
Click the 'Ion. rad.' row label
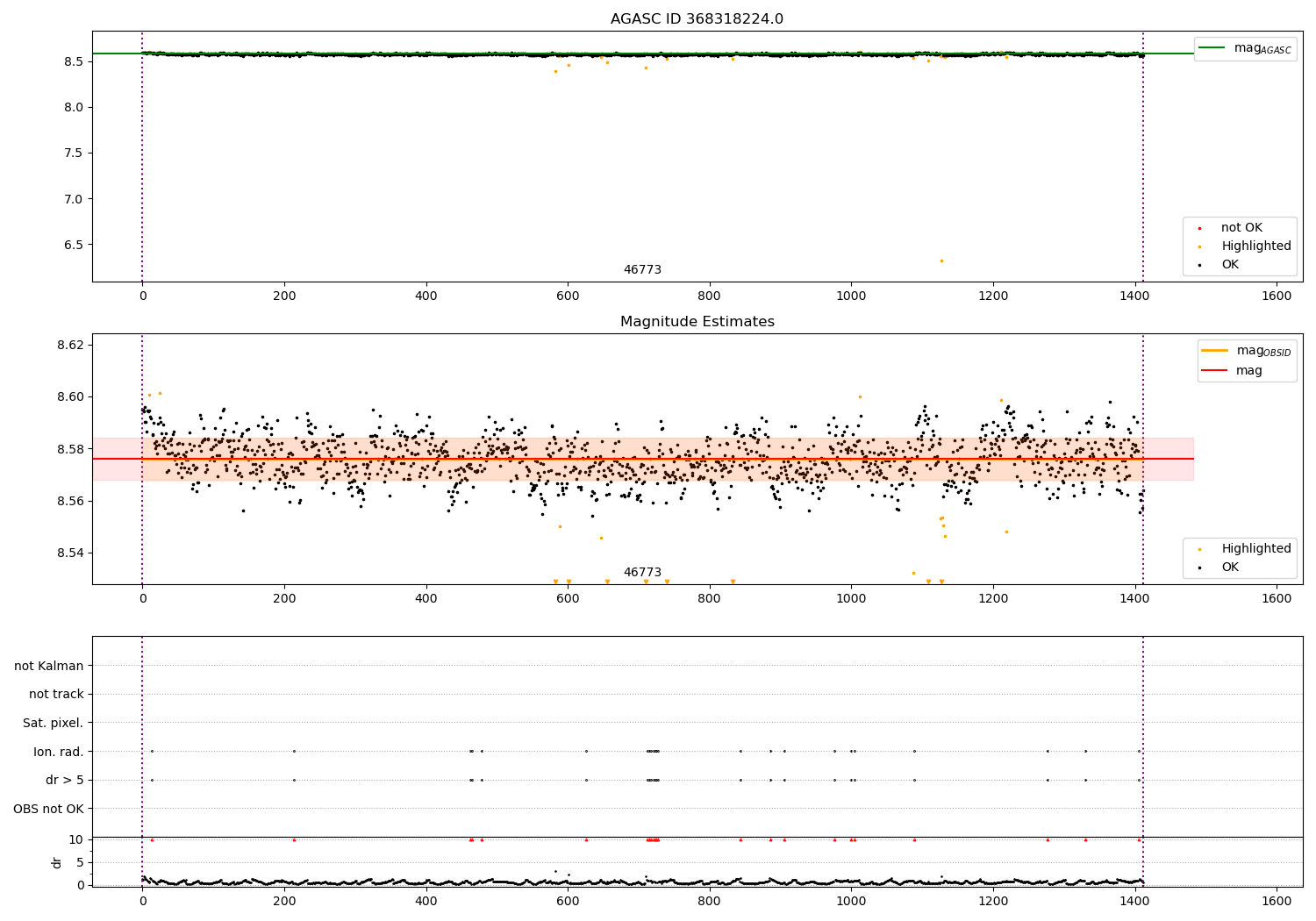[59, 752]
